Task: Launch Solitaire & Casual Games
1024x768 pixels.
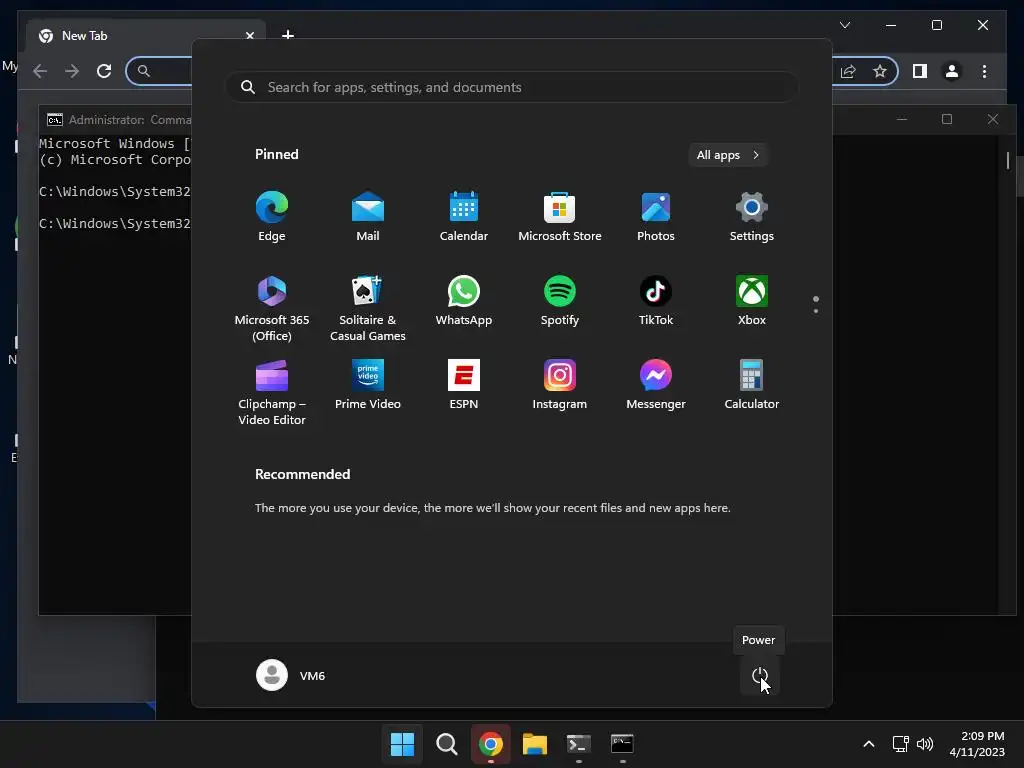Action: point(368,308)
